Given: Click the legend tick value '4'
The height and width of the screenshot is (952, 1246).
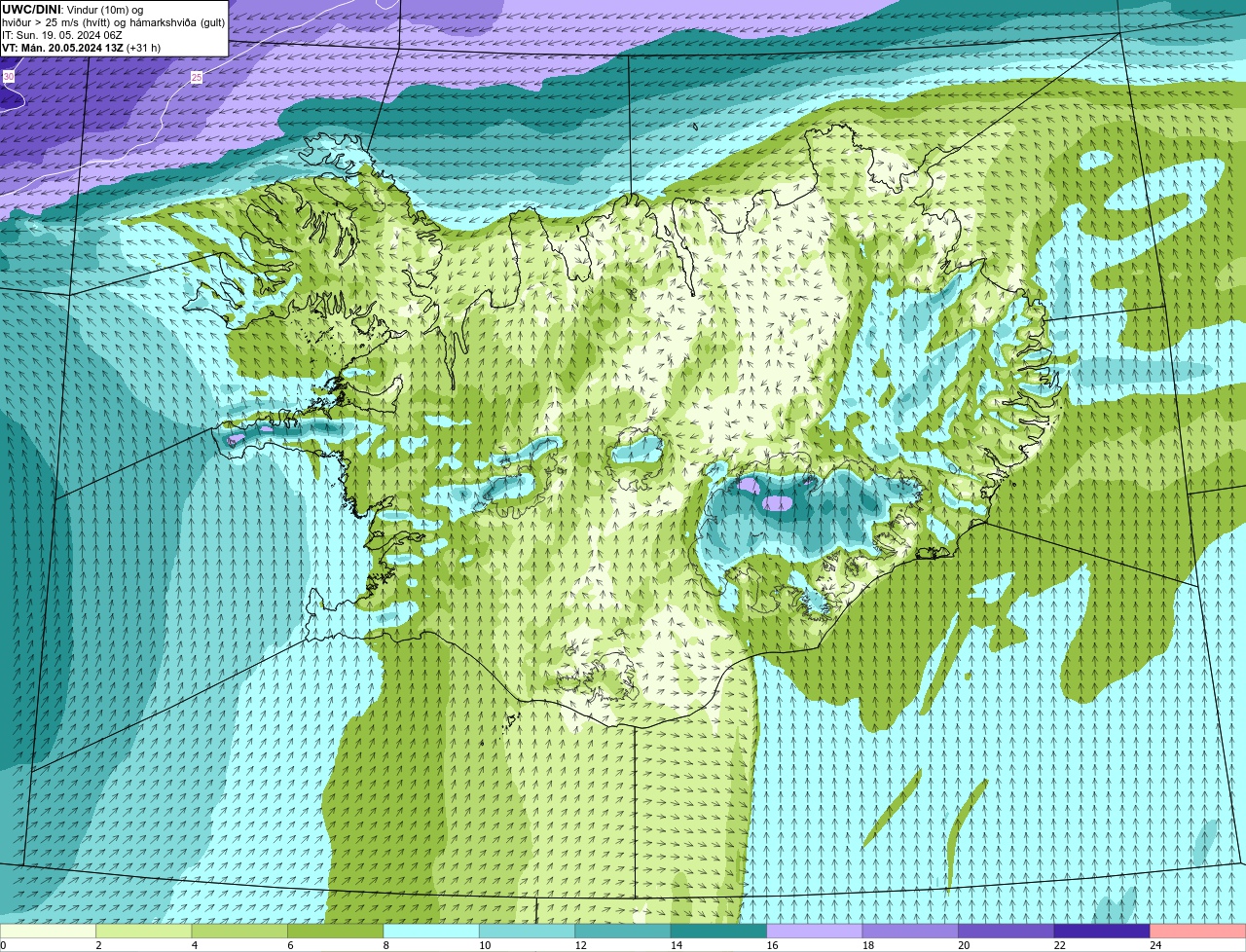Looking at the screenshot, I should point(194,945).
